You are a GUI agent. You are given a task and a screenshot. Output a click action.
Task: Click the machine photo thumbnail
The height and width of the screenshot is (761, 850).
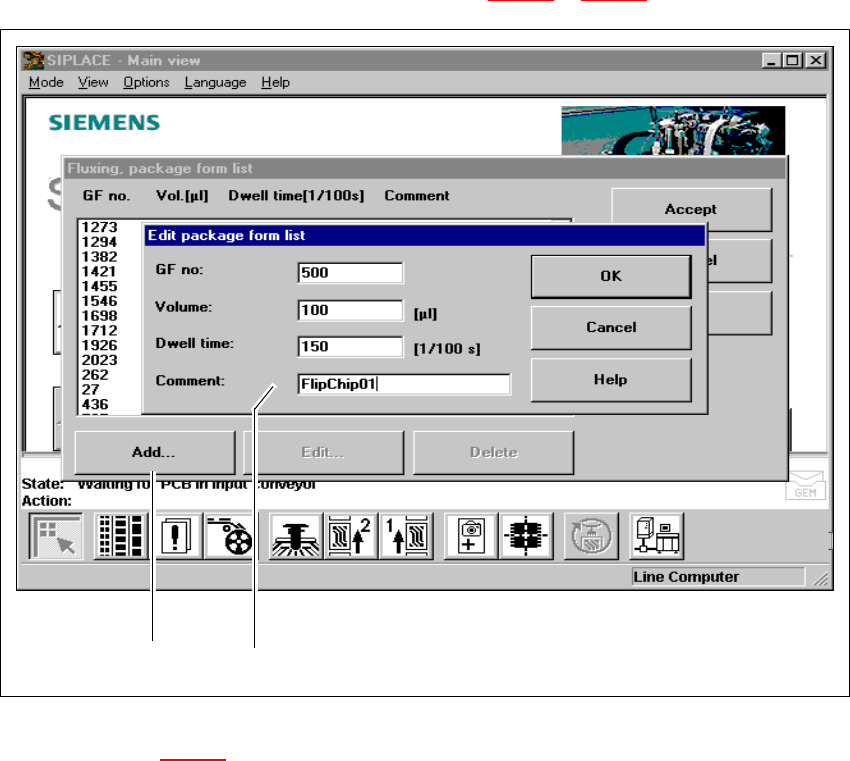[x=673, y=131]
